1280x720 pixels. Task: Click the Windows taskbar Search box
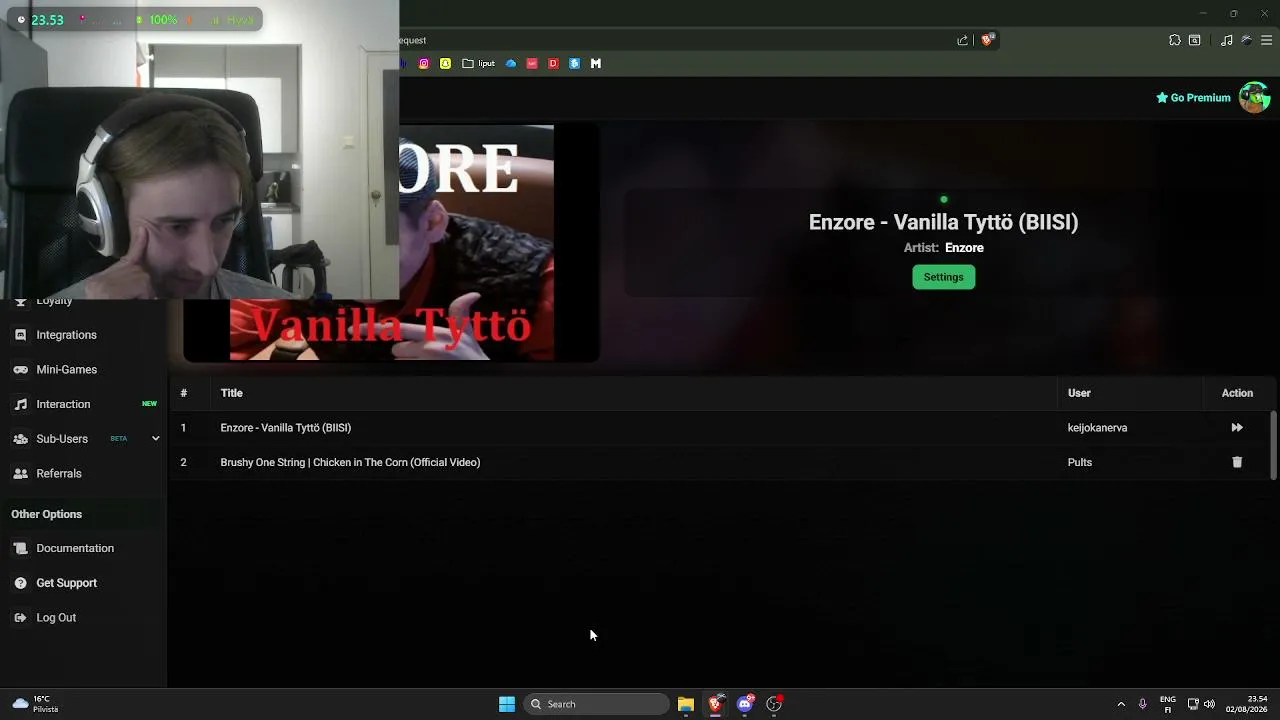pos(596,704)
